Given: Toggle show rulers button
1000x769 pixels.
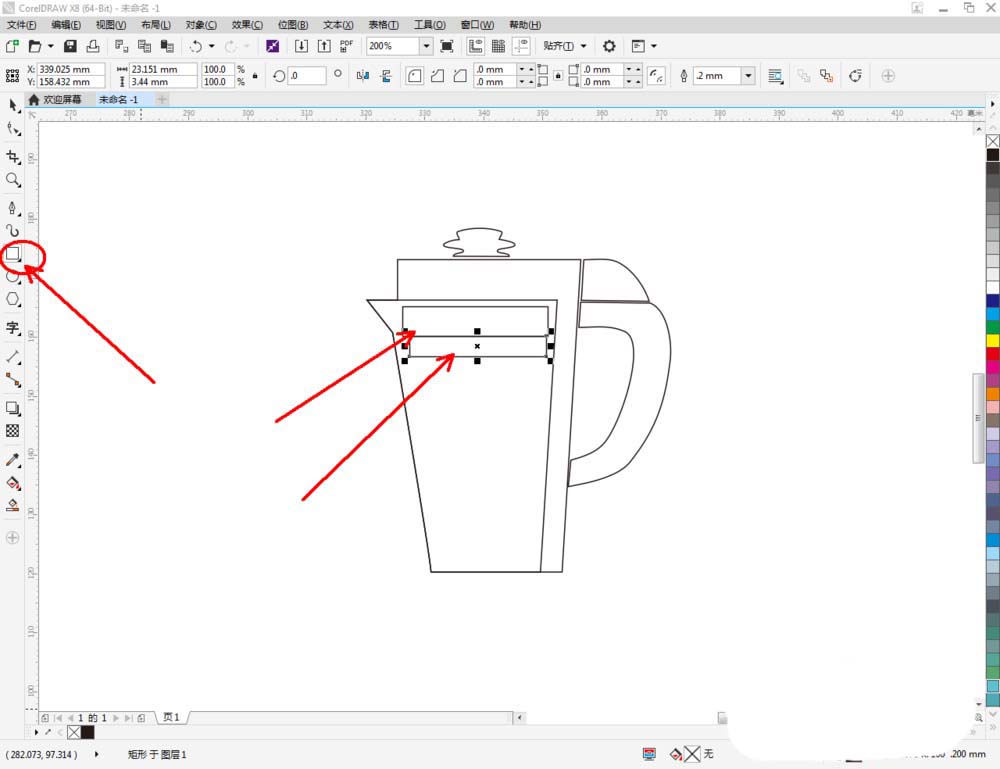Looking at the screenshot, I should (x=474, y=46).
